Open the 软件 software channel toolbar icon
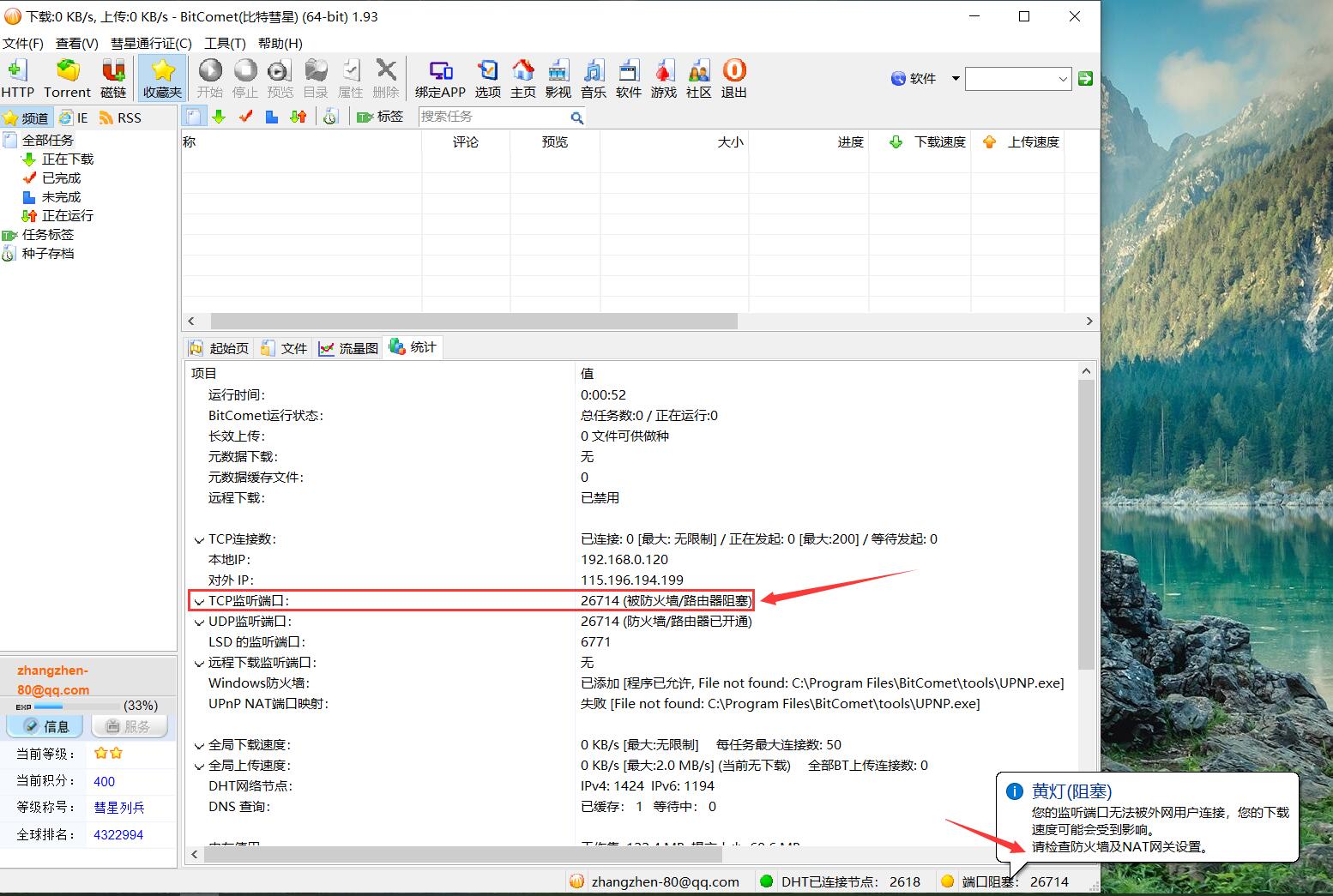This screenshot has height=896, width=1333. point(629,79)
